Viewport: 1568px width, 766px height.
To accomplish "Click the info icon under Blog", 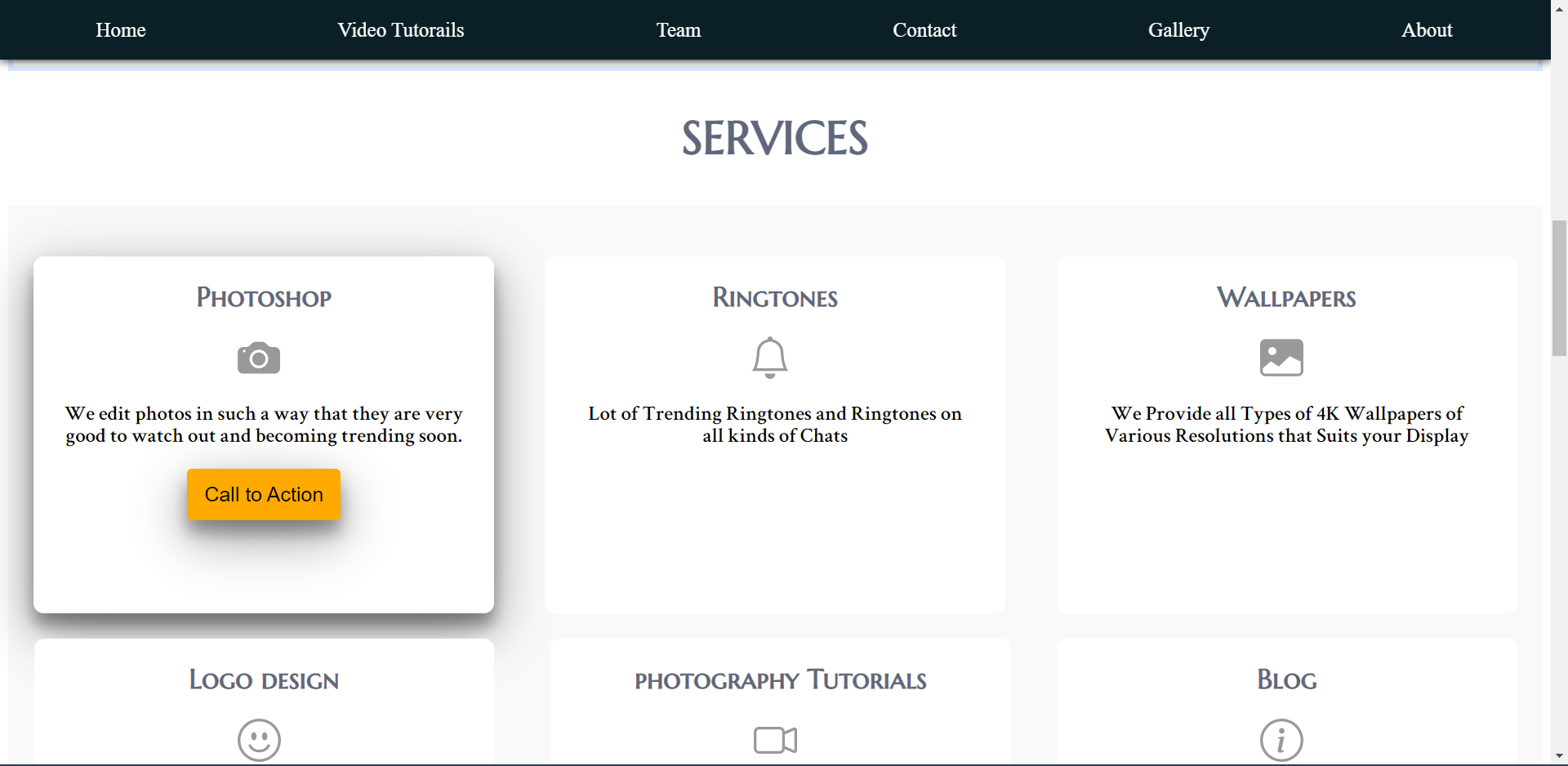I will click(1281, 740).
